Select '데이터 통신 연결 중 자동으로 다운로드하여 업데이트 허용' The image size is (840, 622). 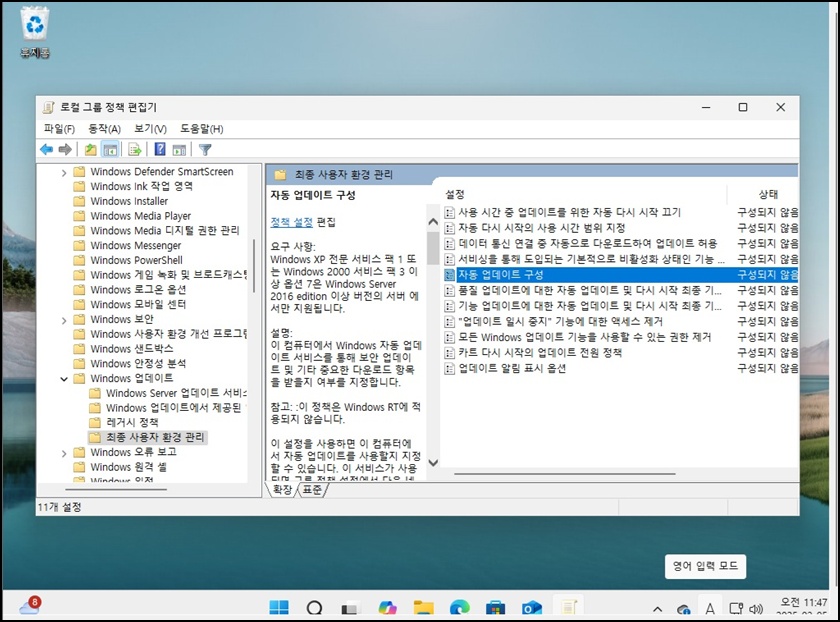(587, 244)
